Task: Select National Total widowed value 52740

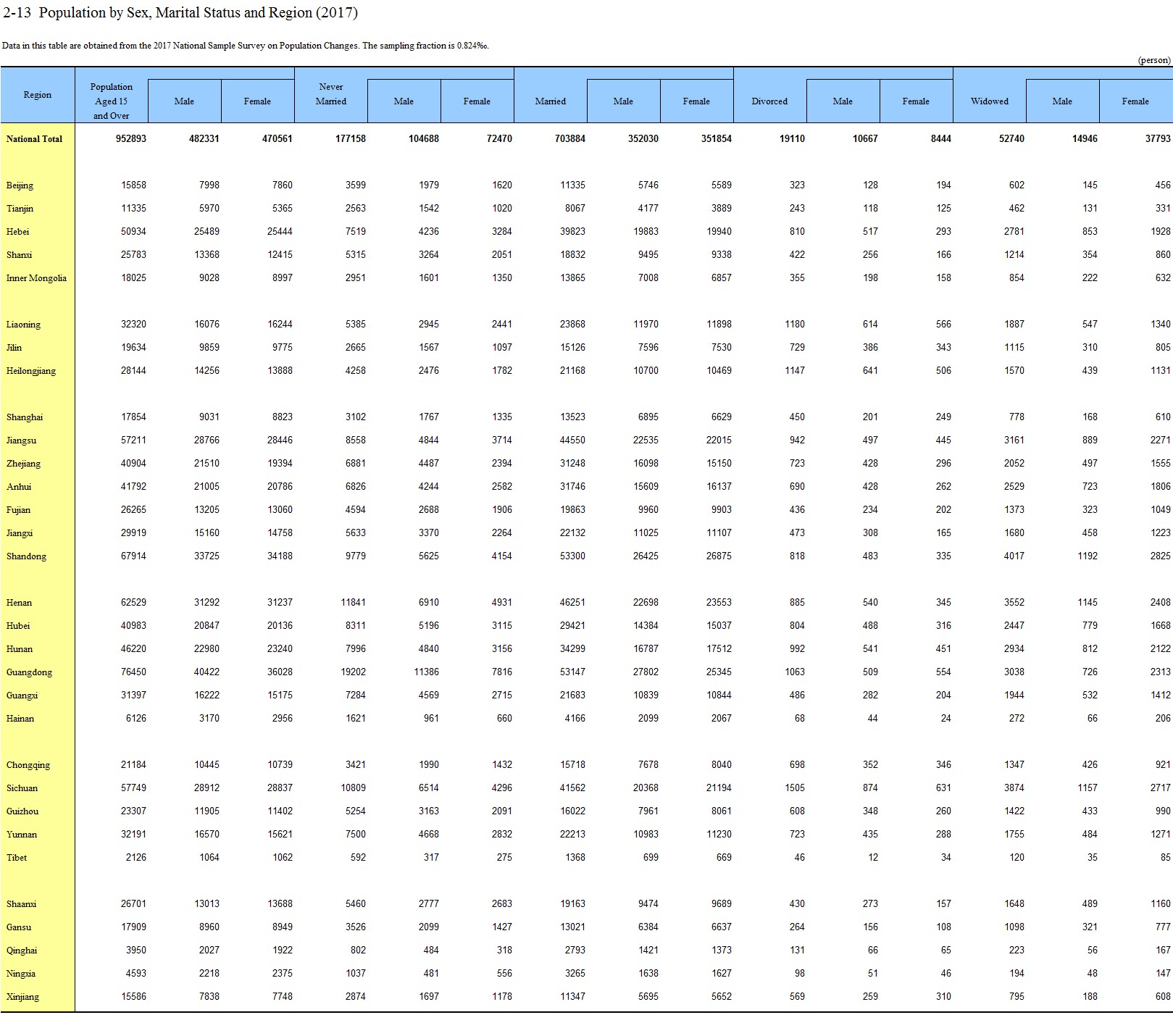Action: click(x=1011, y=138)
